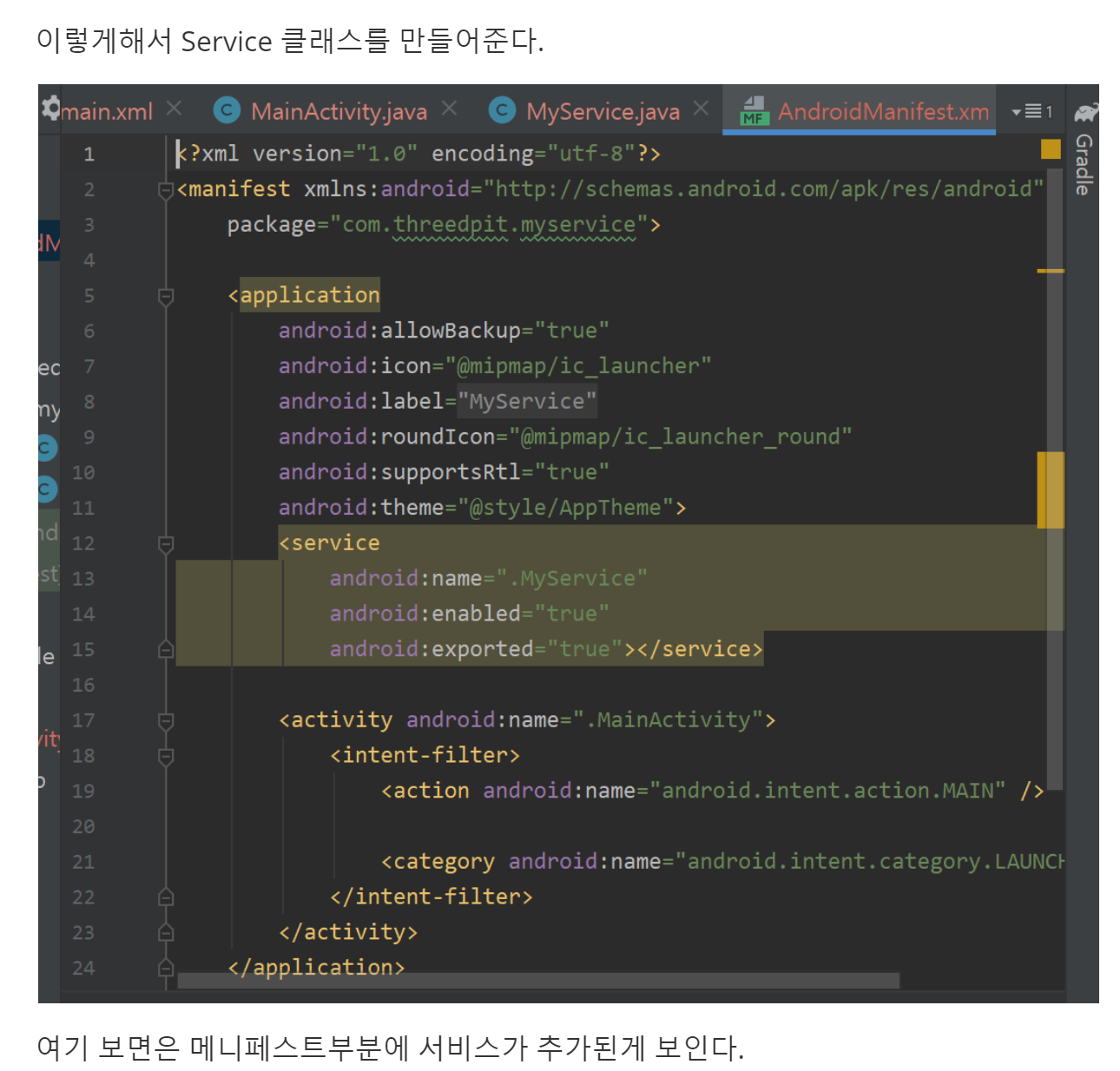Click the large yellow stripe mark near service lines
Screen dimensions: 1120x1071
pos(1051,490)
